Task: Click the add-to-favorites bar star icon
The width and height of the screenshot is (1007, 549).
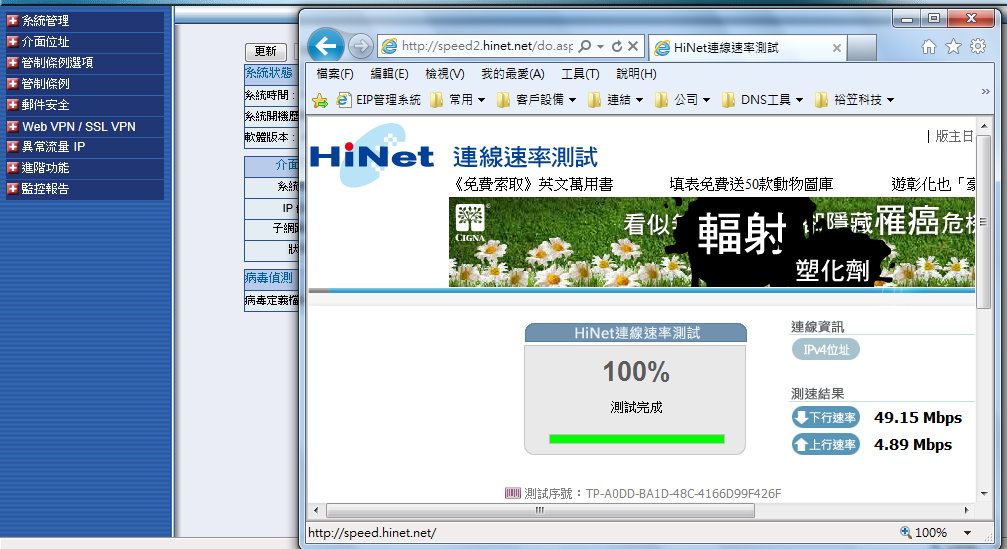Action: coord(320,100)
